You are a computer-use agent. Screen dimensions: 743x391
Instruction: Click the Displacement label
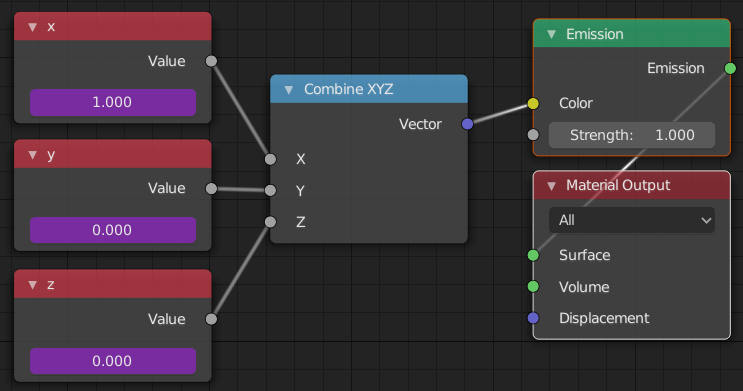tap(604, 318)
